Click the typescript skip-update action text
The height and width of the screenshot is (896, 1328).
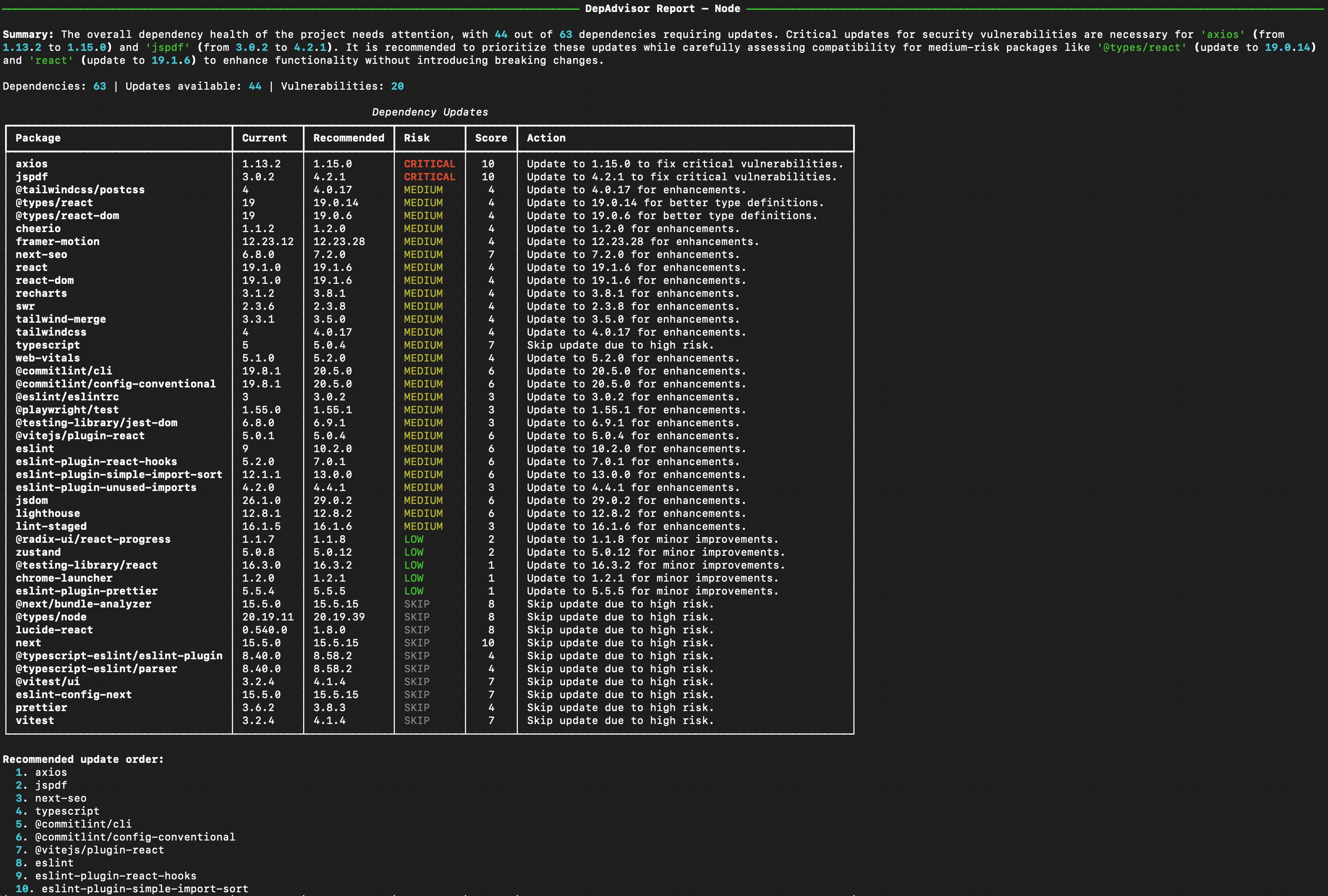[620, 344]
